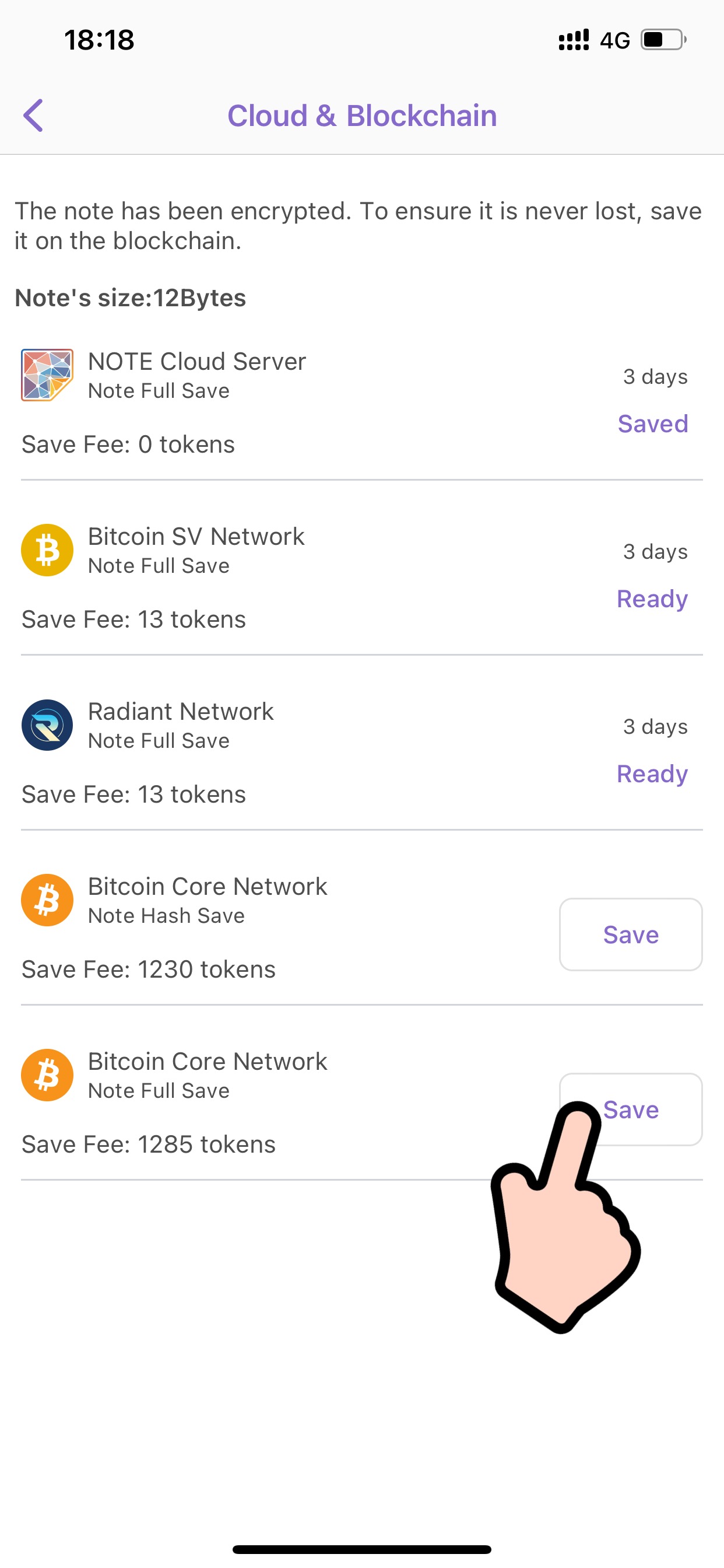Tap Ready status for Bitcoin SV Network
Image resolution: width=724 pixels, height=1568 pixels.
click(652, 599)
